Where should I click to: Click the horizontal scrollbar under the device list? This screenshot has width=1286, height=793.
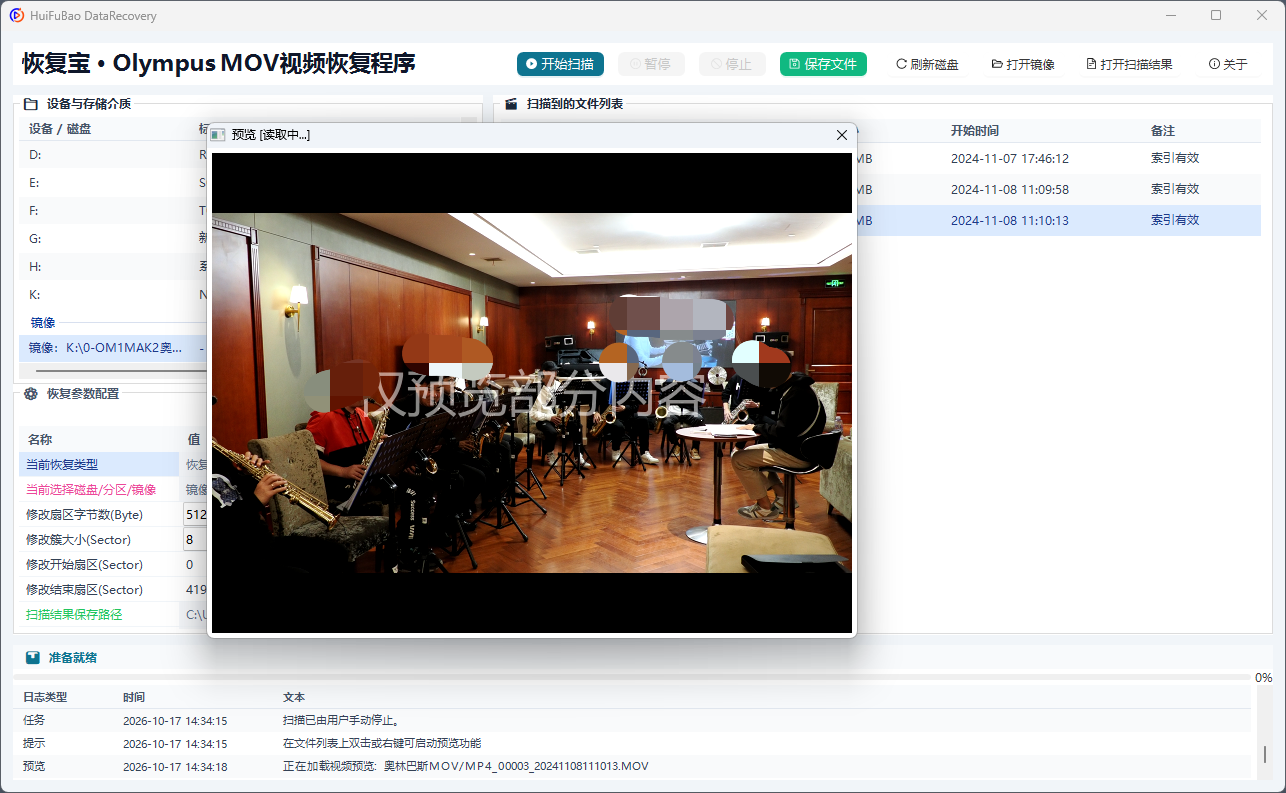[x=120, y=370]
